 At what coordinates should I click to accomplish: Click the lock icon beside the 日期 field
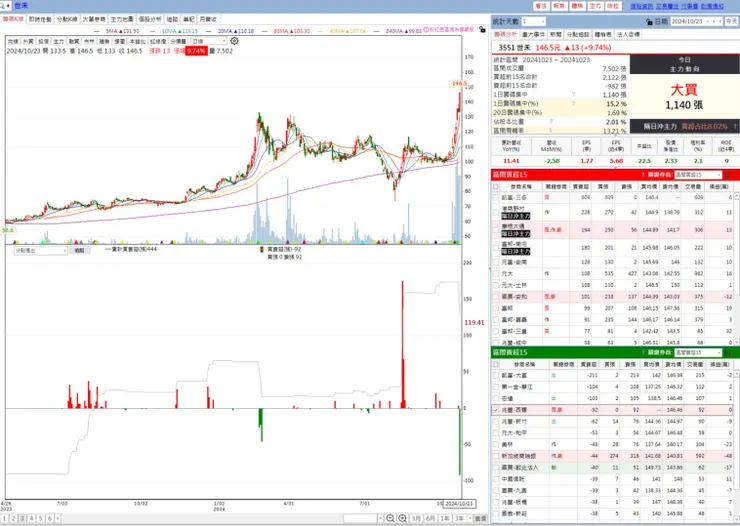649,22
